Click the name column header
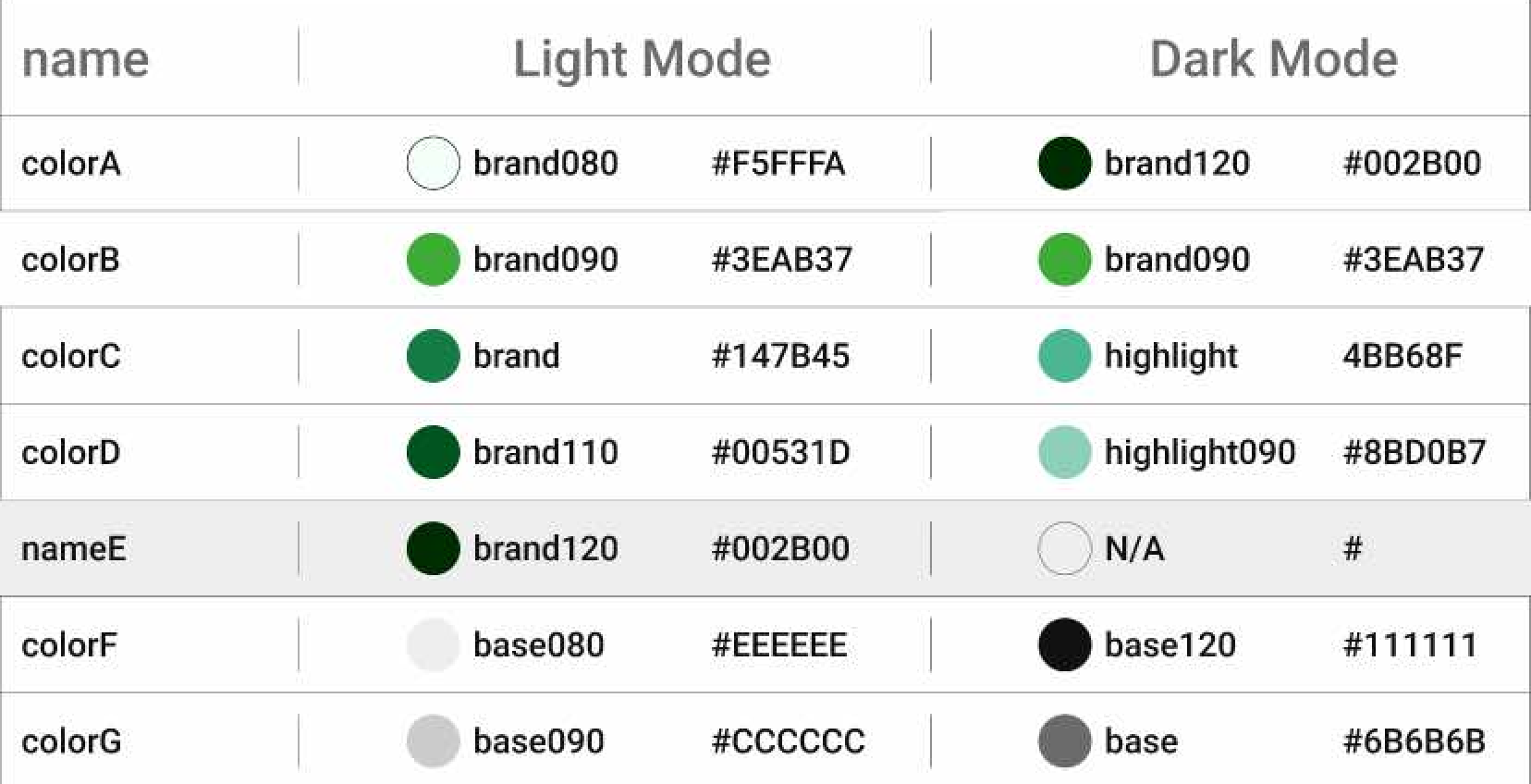The height and width of the screenshot is (784, 1531). point(85,59)
